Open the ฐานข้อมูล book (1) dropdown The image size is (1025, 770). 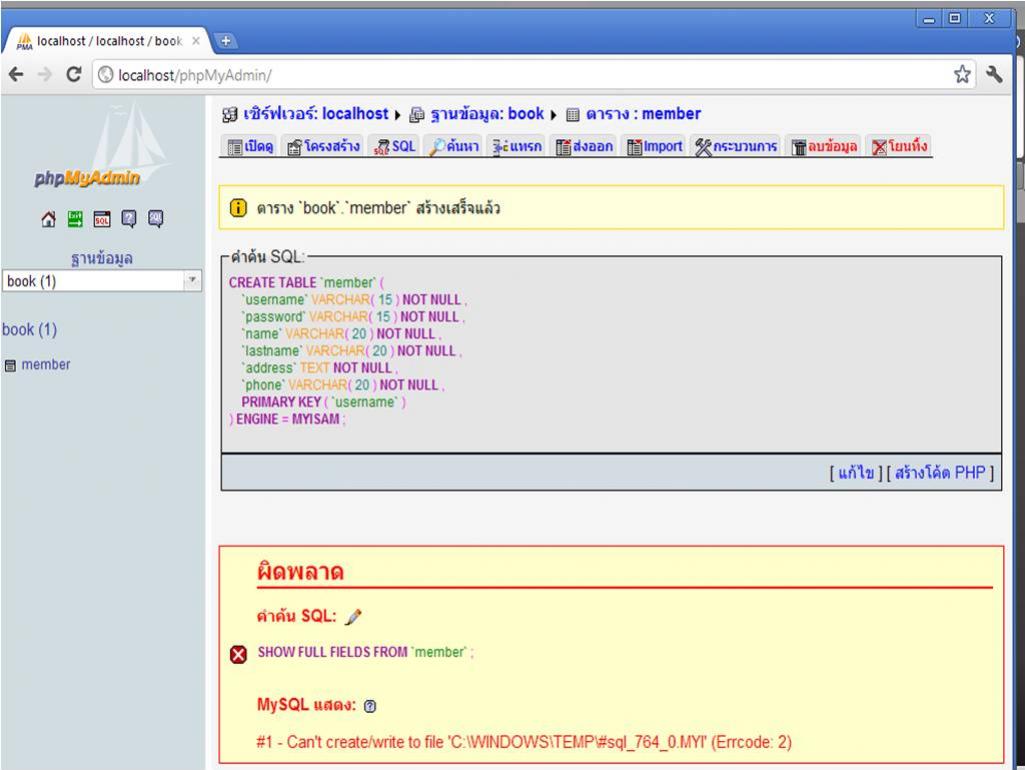[102, 281]
